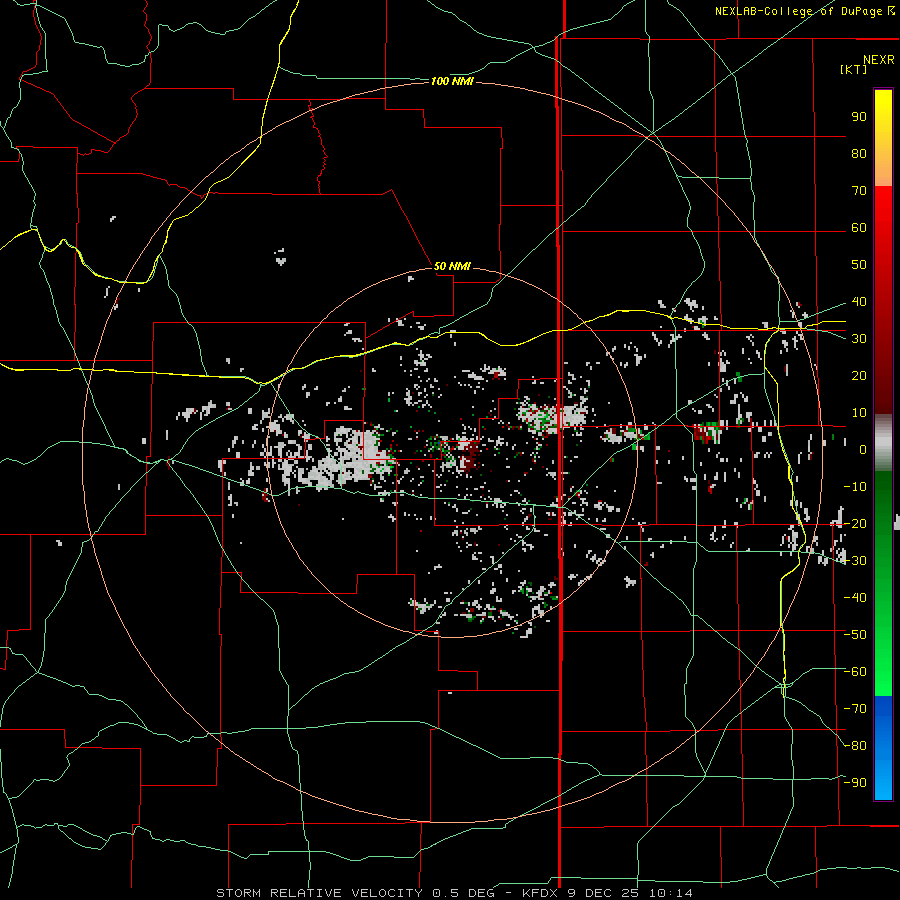The width and height of the screenshot is (900, 900).
Task: Click the 20 value on the scale
Action: [859, 375]
